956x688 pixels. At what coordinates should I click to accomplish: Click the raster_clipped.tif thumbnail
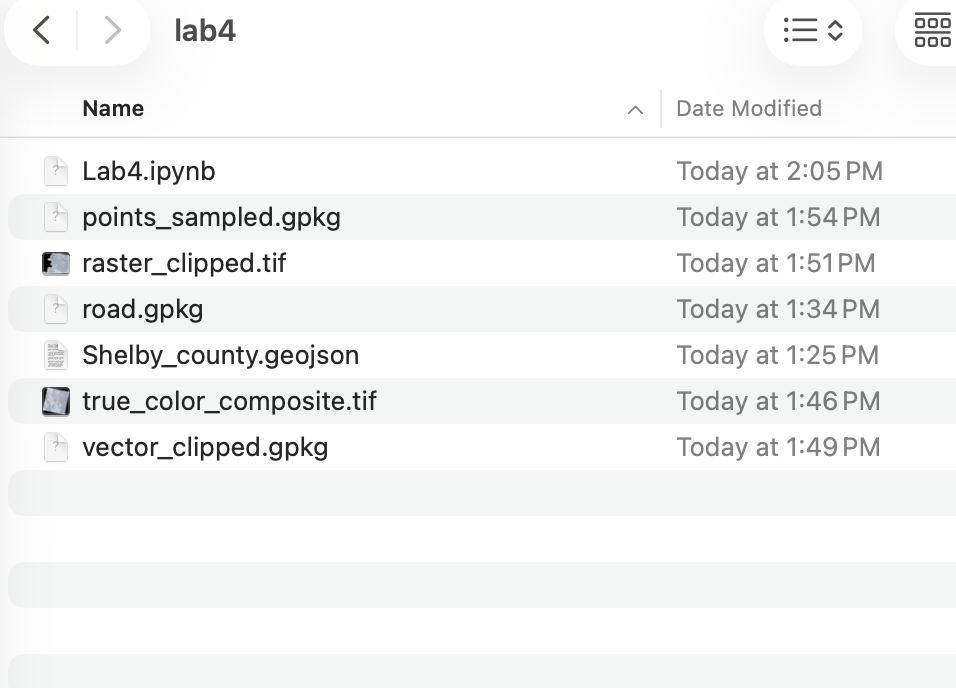[x=56, y=263]
